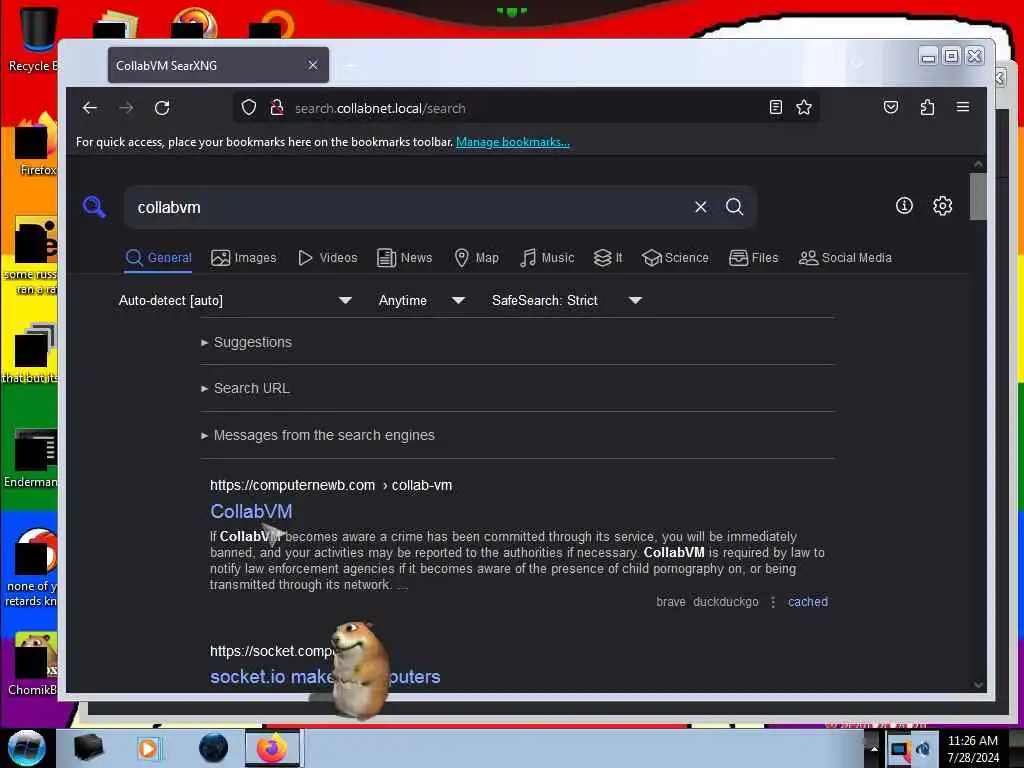This screenshot has width=1024, height=768.
Task: Open the dark globe browser taskbar icon
Action: pos(213,748)
